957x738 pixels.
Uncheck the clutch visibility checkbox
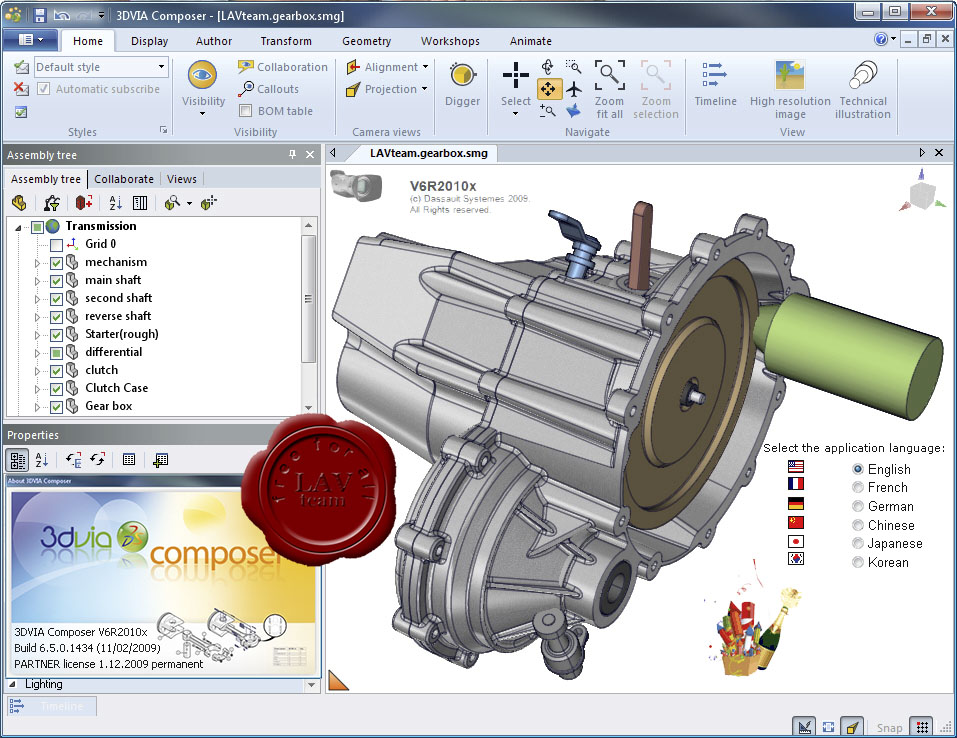[x=56, y=371]
